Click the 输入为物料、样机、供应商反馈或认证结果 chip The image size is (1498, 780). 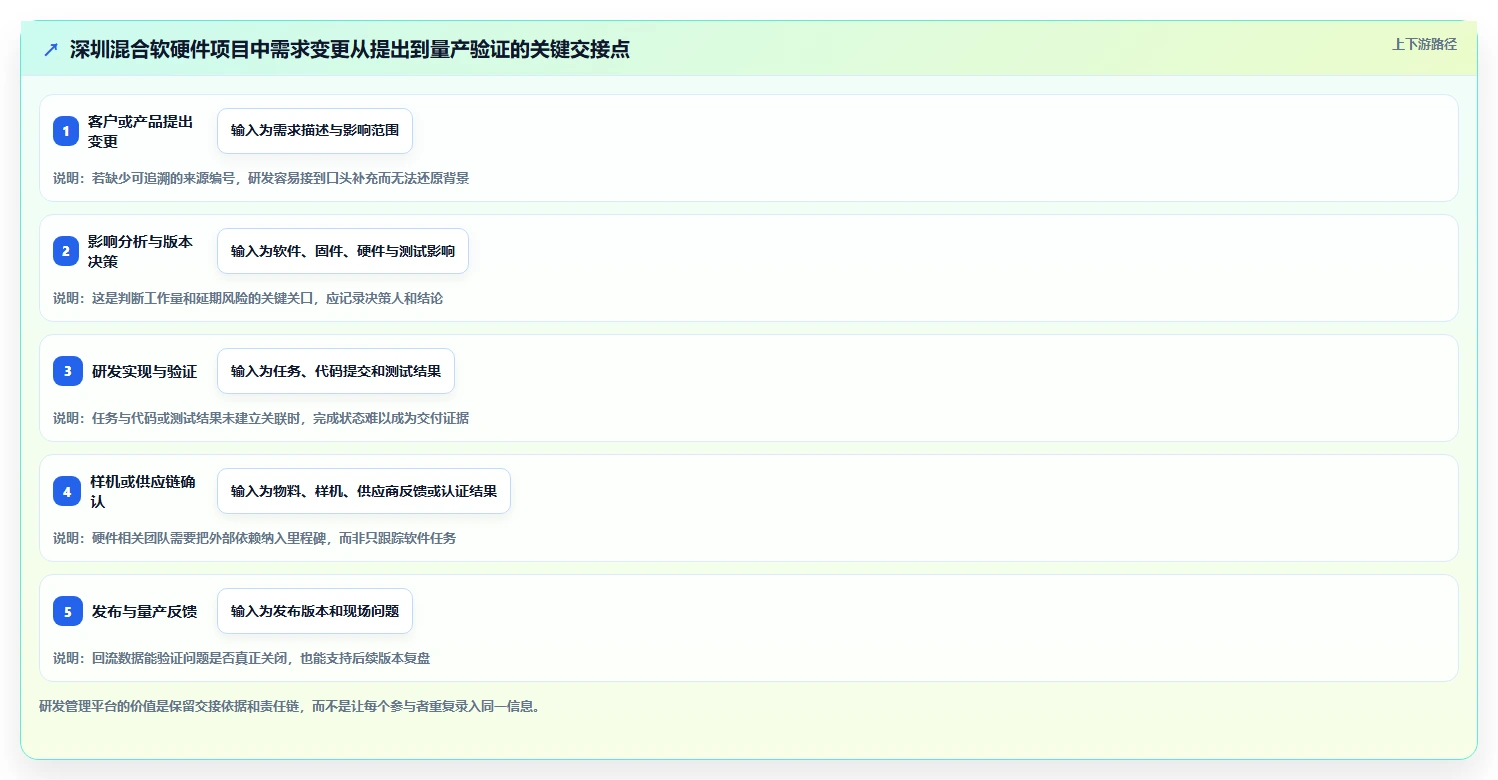[x=364, y=491]
